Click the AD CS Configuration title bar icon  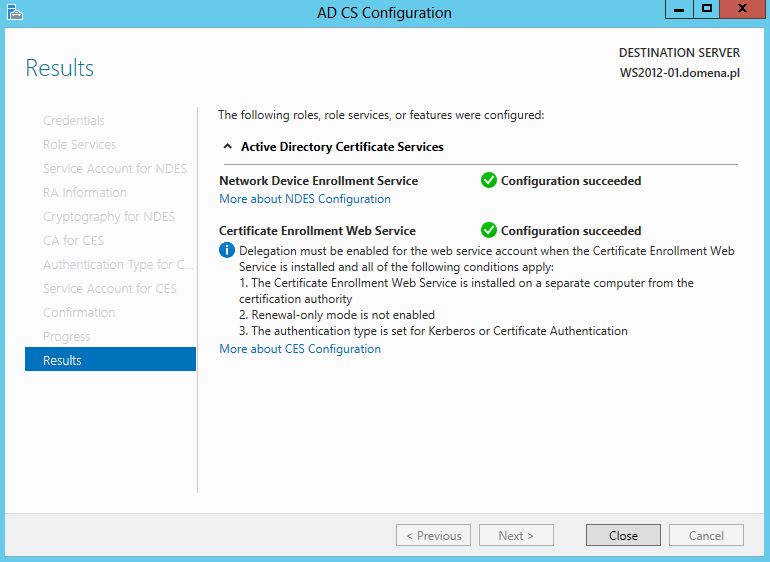coord(15,12)
